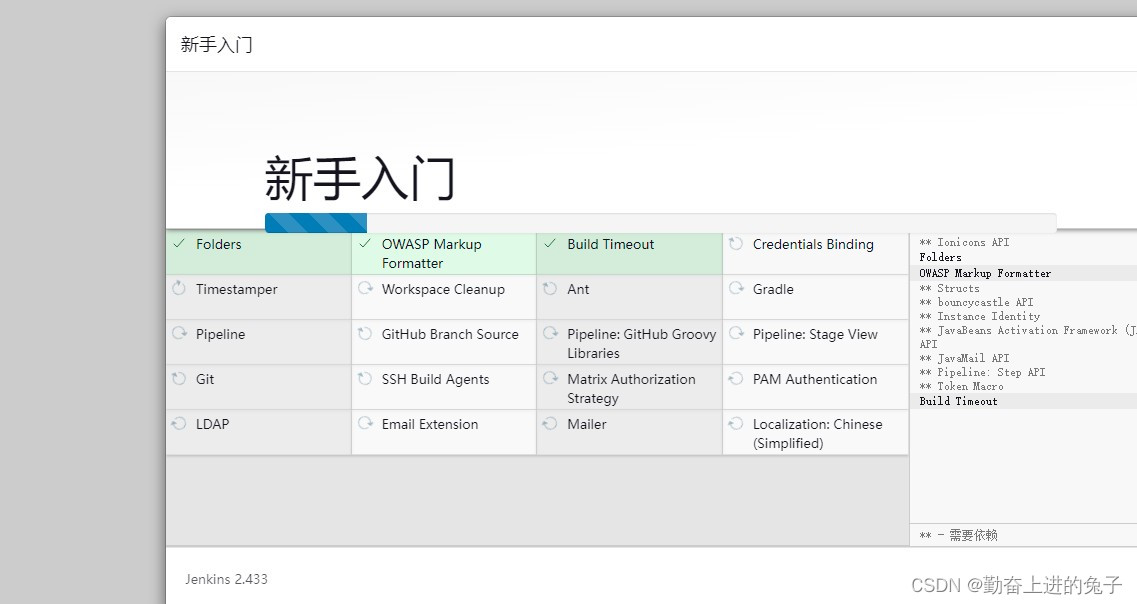The width and height of the screenshot is (1137, 604).
Task: Click the ** - 需要依赖 legend text
Action: (959, 535)
